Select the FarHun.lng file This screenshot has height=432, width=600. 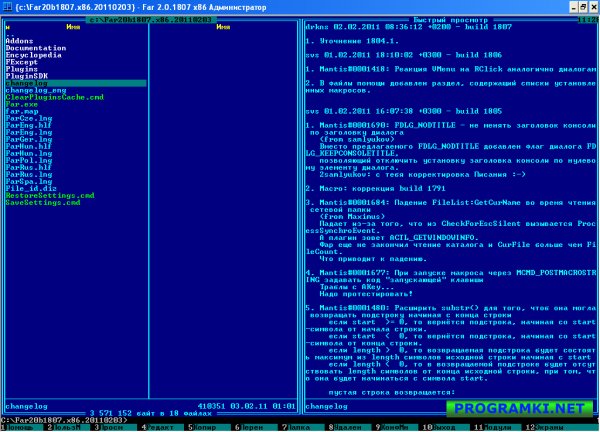tap(29, 153)
